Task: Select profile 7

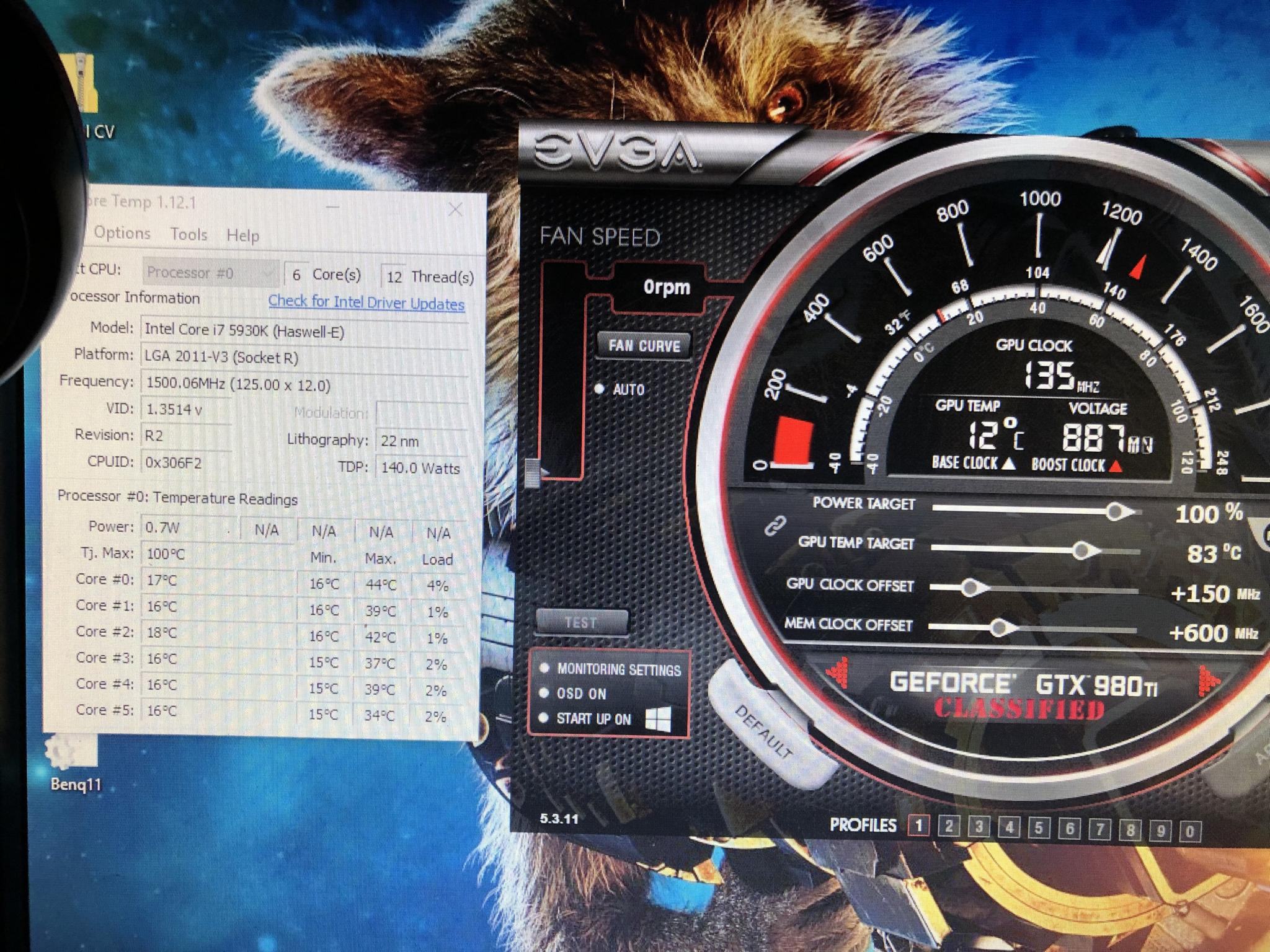Action: click(1100, 829)
